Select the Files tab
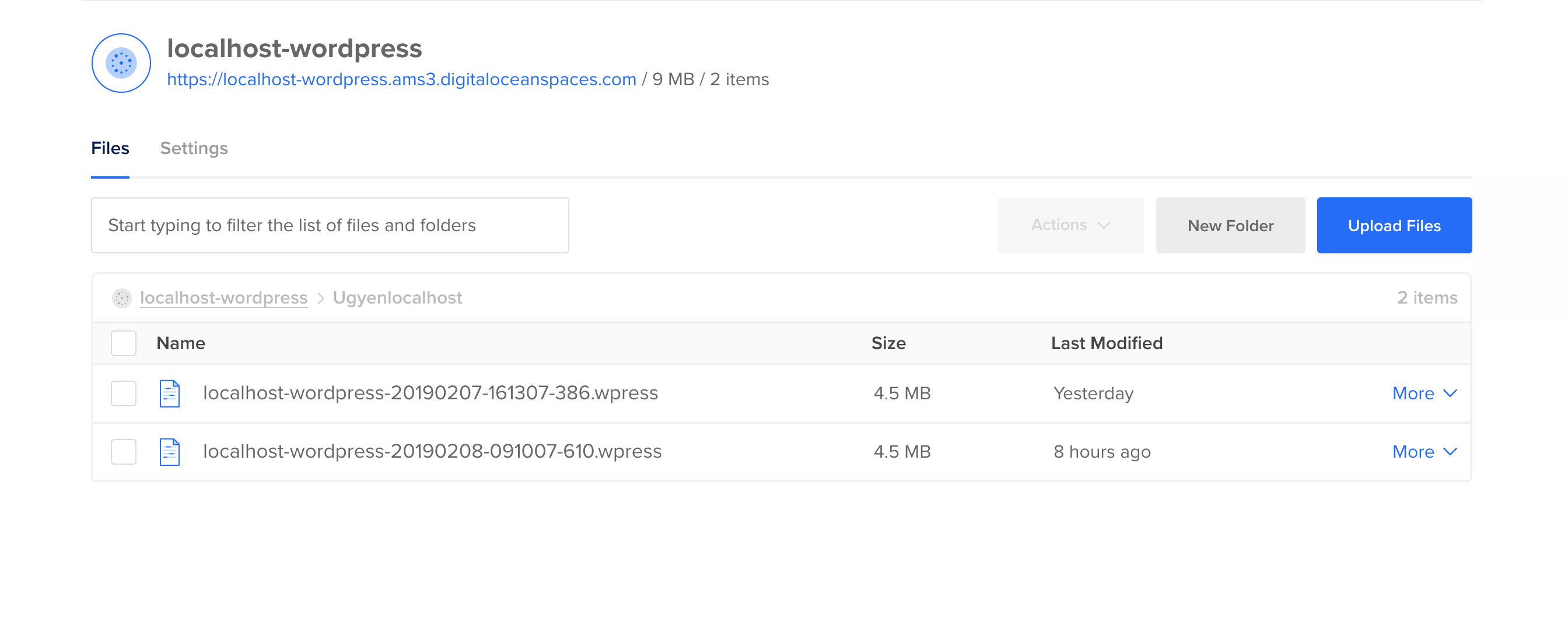1568x634 pixels. coord(110,148)
